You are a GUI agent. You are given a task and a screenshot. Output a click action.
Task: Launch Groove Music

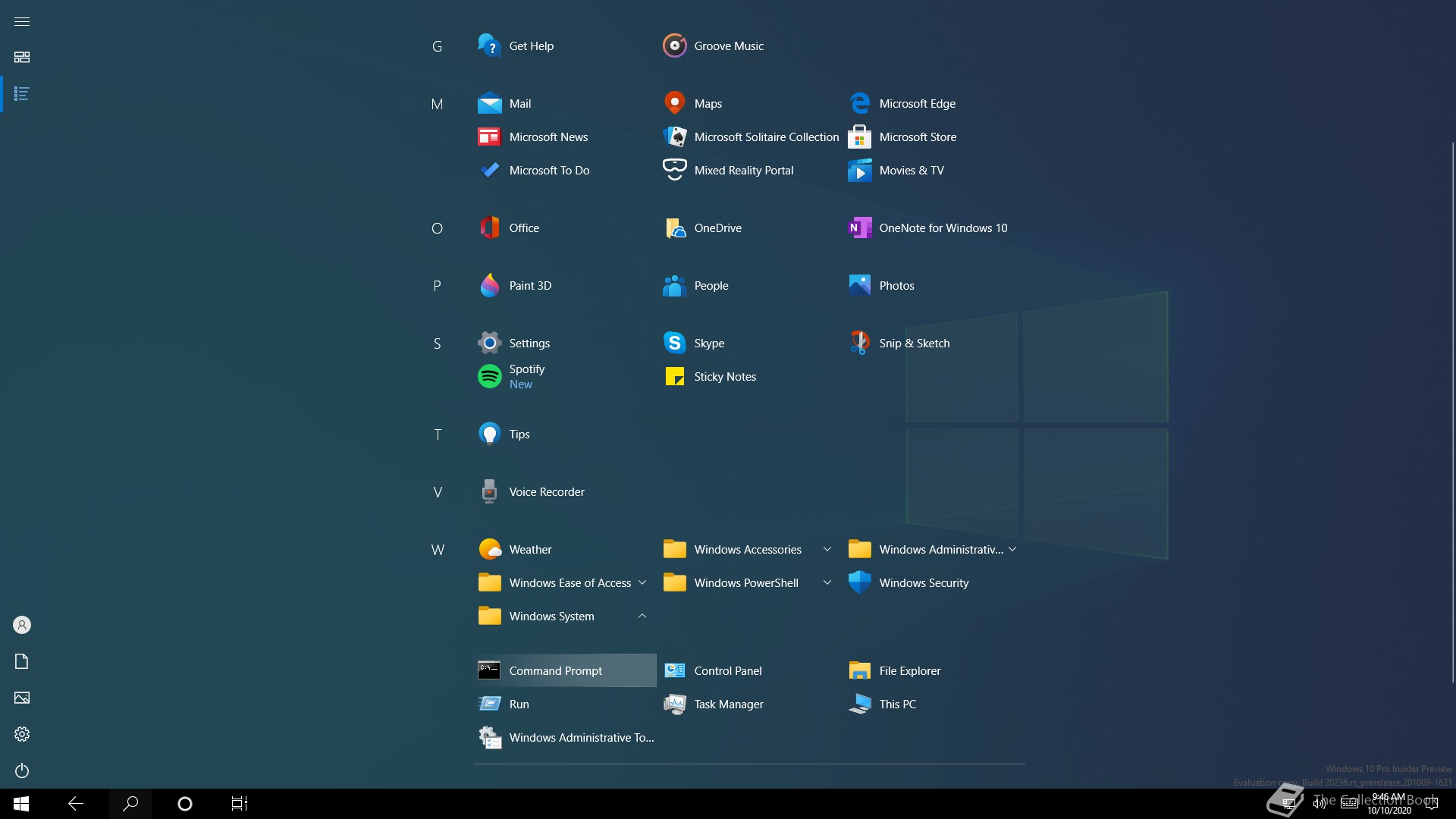749,46
